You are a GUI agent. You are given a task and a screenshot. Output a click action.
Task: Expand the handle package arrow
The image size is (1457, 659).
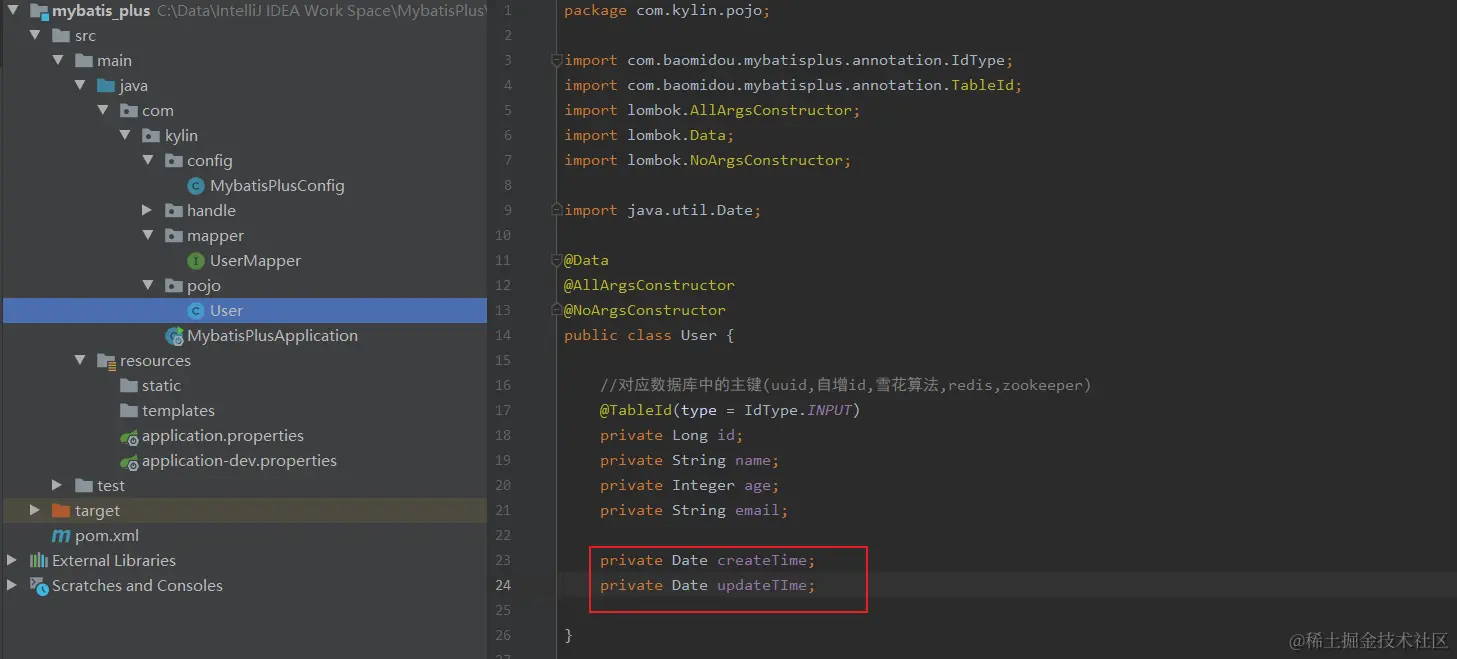147,211
